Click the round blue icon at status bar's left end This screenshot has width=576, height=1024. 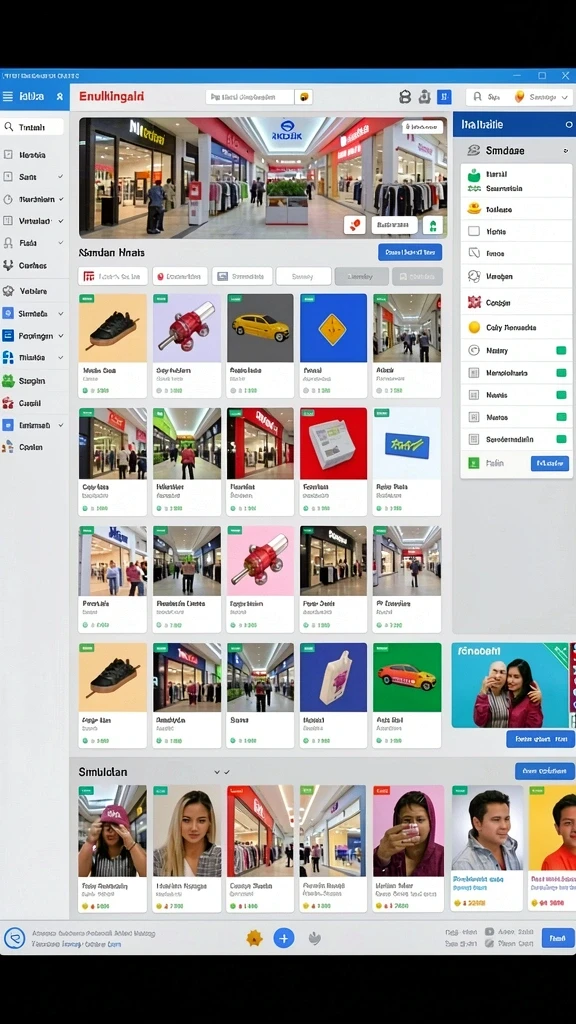(x=14, y=938)
